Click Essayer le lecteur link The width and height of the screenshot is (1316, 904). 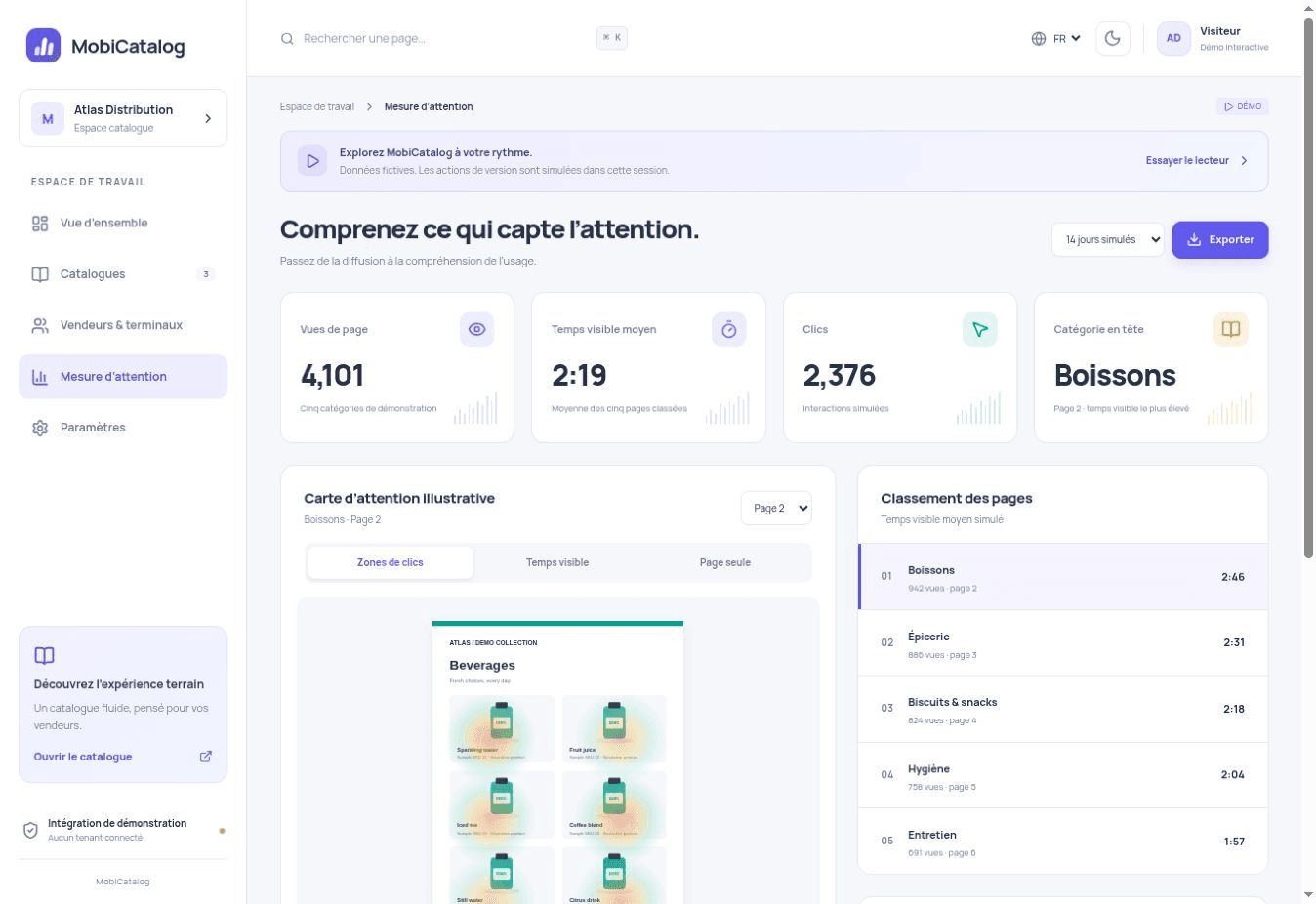1197,161
